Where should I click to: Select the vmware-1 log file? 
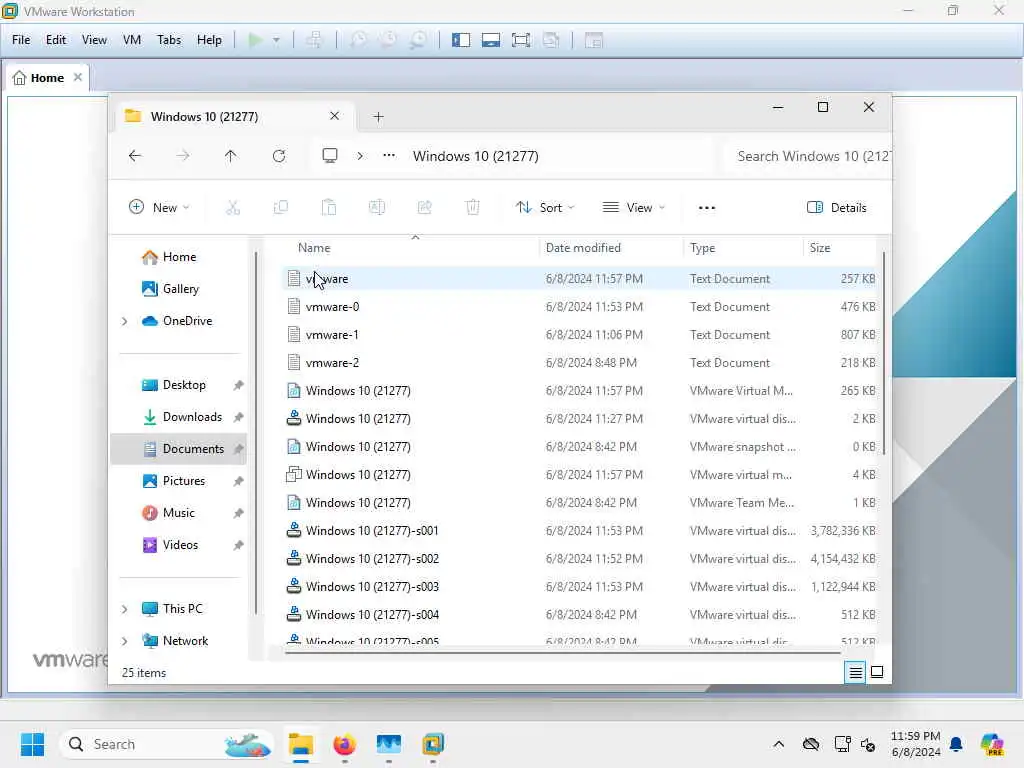pos(581,335)
